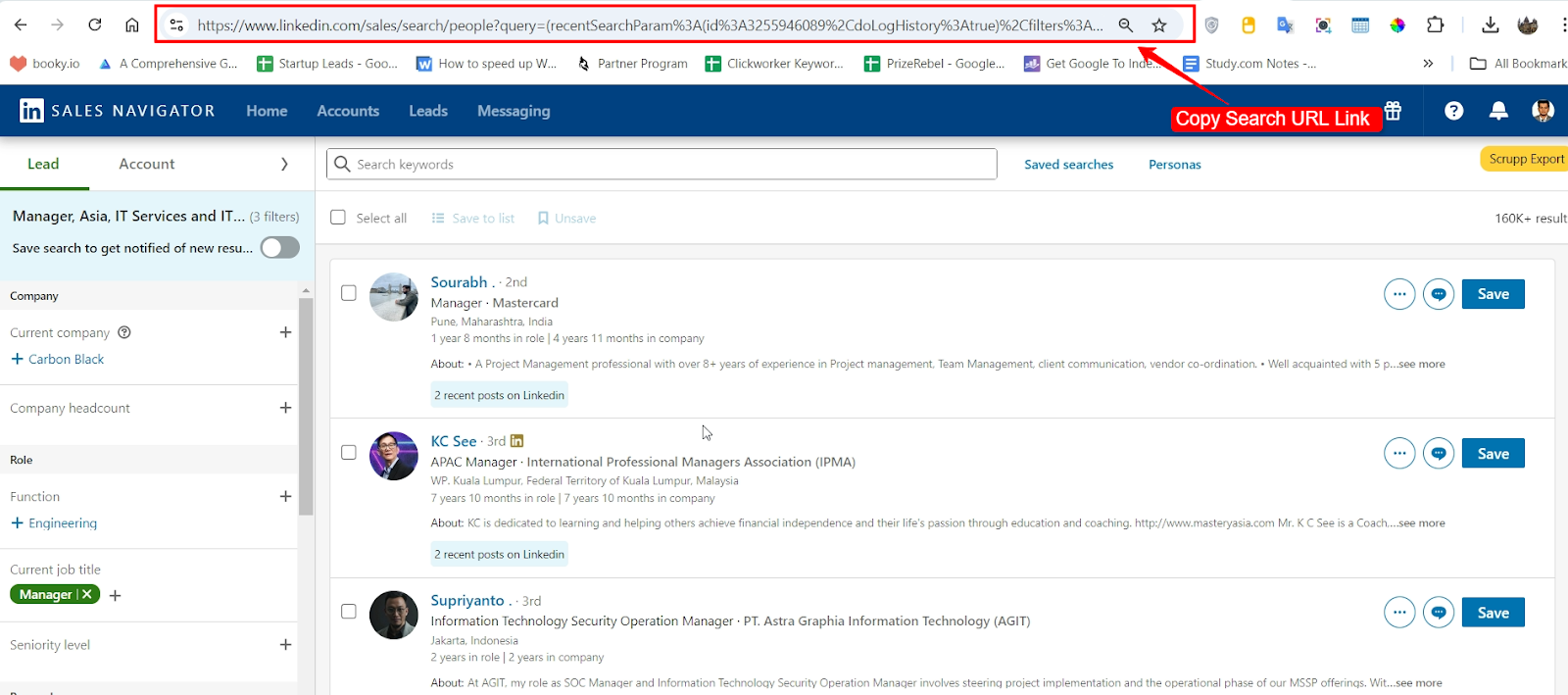This screenshot has width=1568, height=695.
Task: Save Supriyanto as a lead
Action: 1493,613
